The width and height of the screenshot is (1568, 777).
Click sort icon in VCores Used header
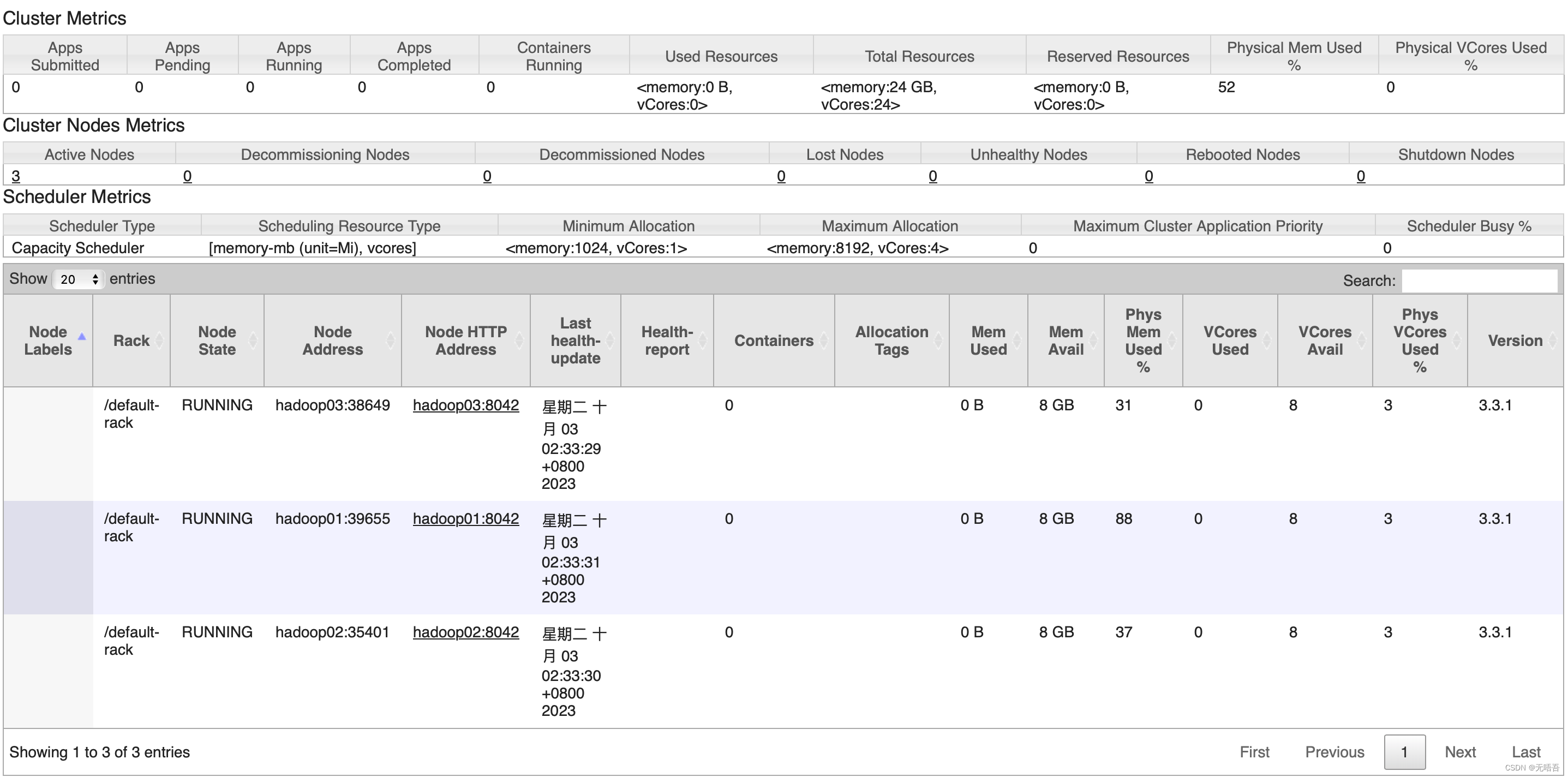pos(1267,340)
